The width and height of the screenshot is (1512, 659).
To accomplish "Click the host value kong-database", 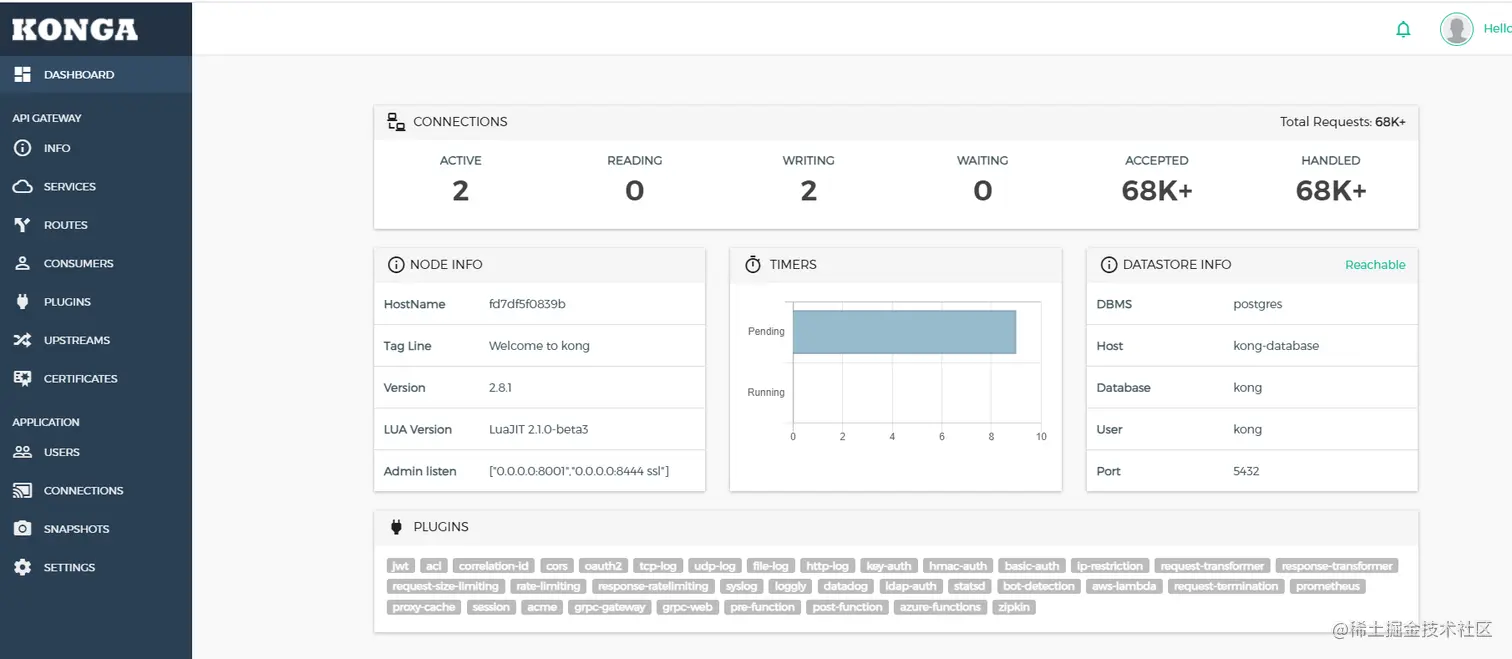I will (x=1276, y=346).
